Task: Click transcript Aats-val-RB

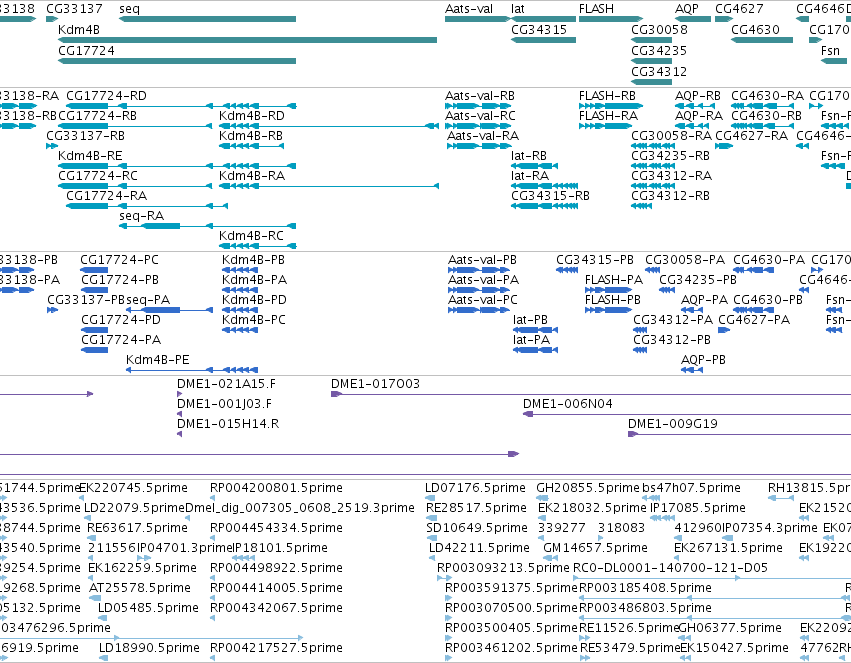Action: [x=477, y=106]
